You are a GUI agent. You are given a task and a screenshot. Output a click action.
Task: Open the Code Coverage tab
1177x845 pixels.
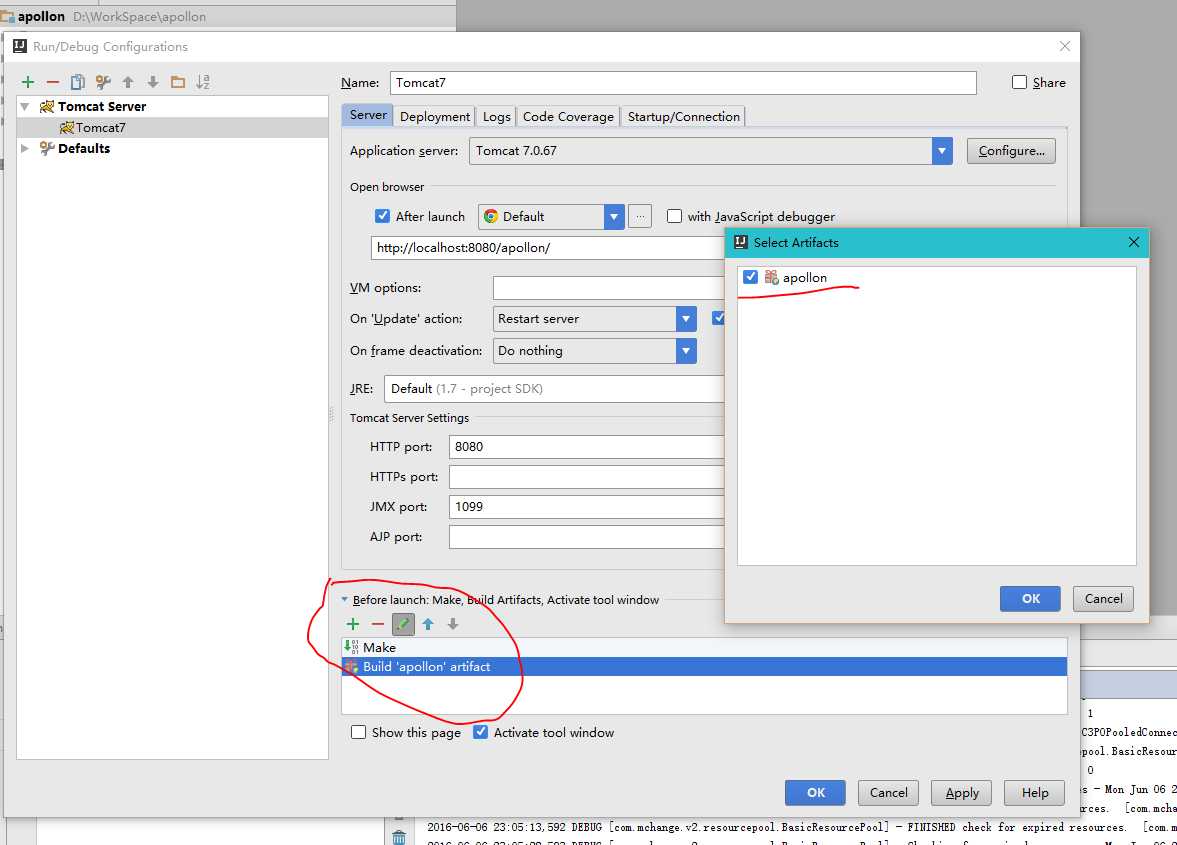click(x=568, y=116)
